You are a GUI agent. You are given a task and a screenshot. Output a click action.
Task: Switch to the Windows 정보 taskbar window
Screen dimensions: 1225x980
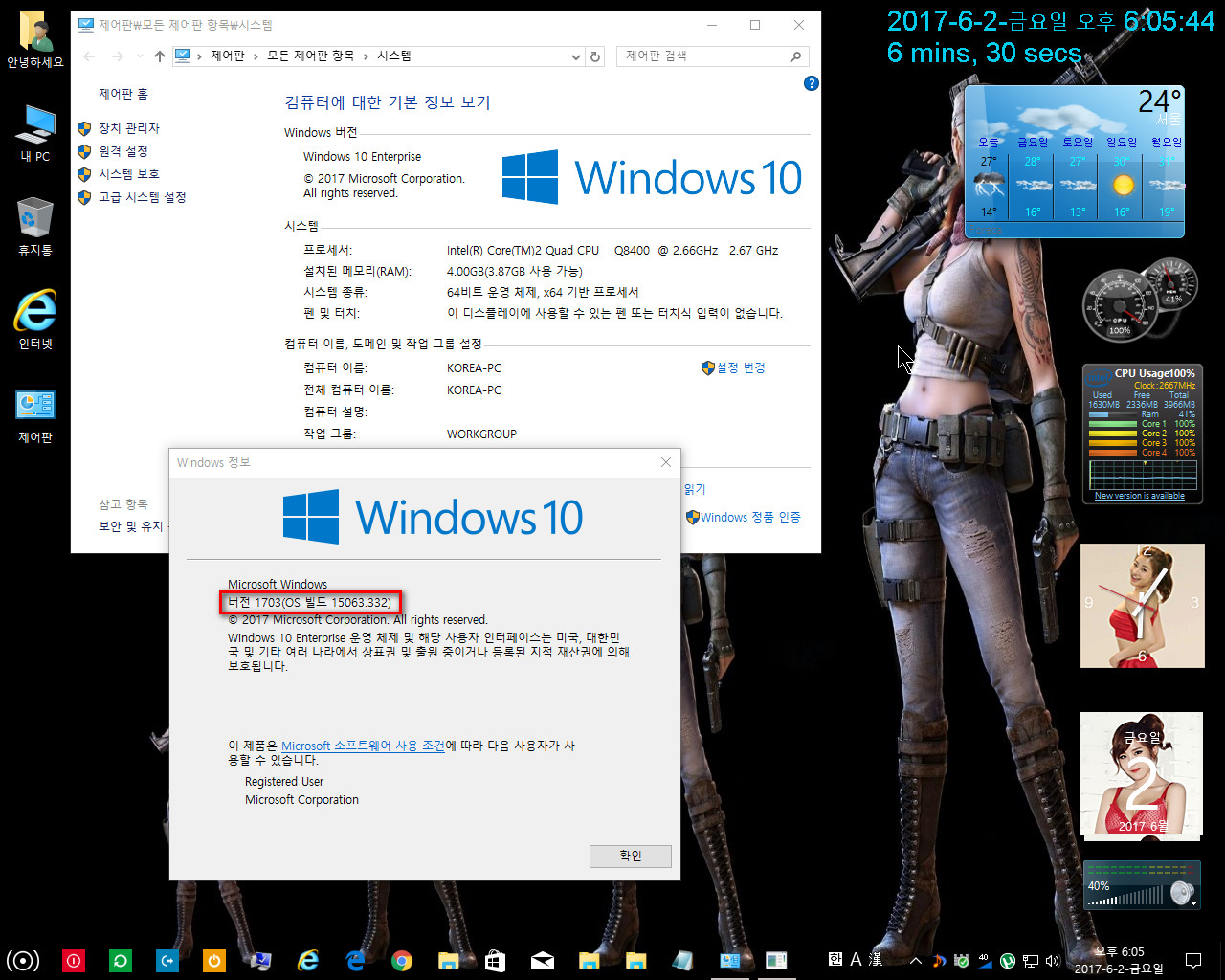tap(776, 960)
